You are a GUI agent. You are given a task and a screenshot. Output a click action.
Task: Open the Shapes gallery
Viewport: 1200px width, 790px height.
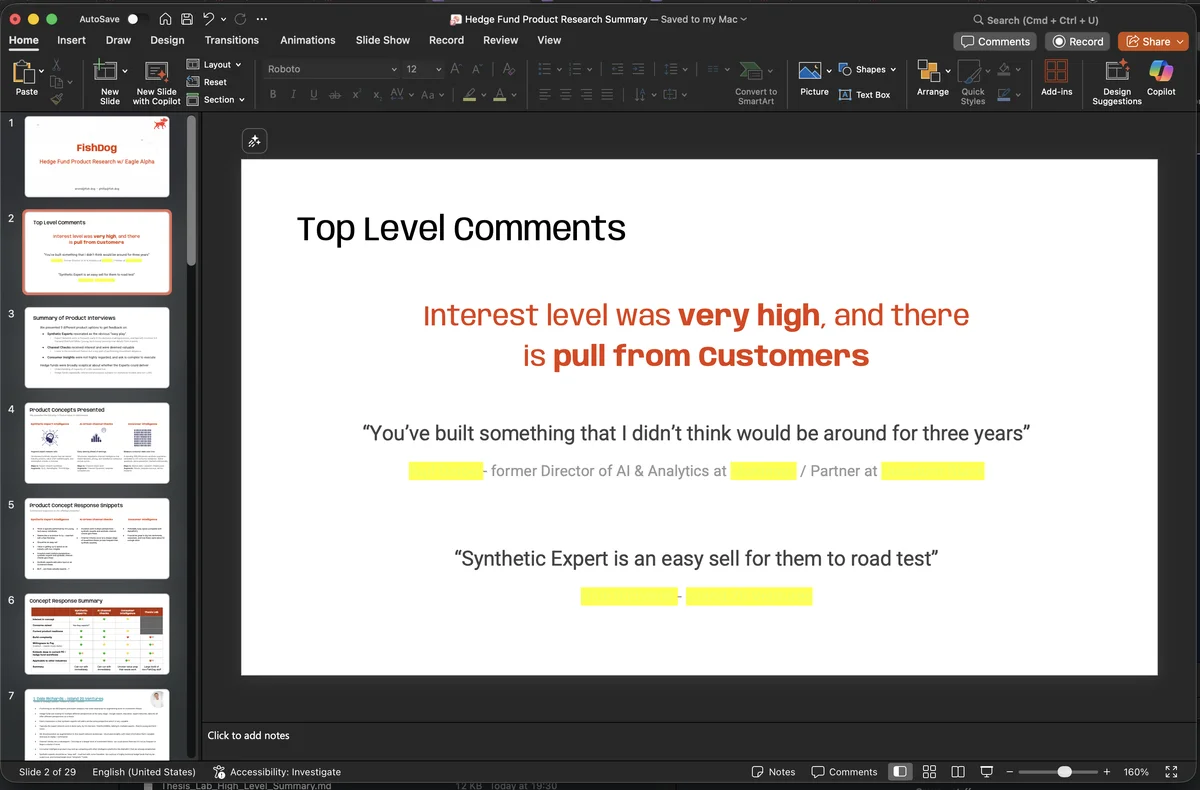pos(867,69)
